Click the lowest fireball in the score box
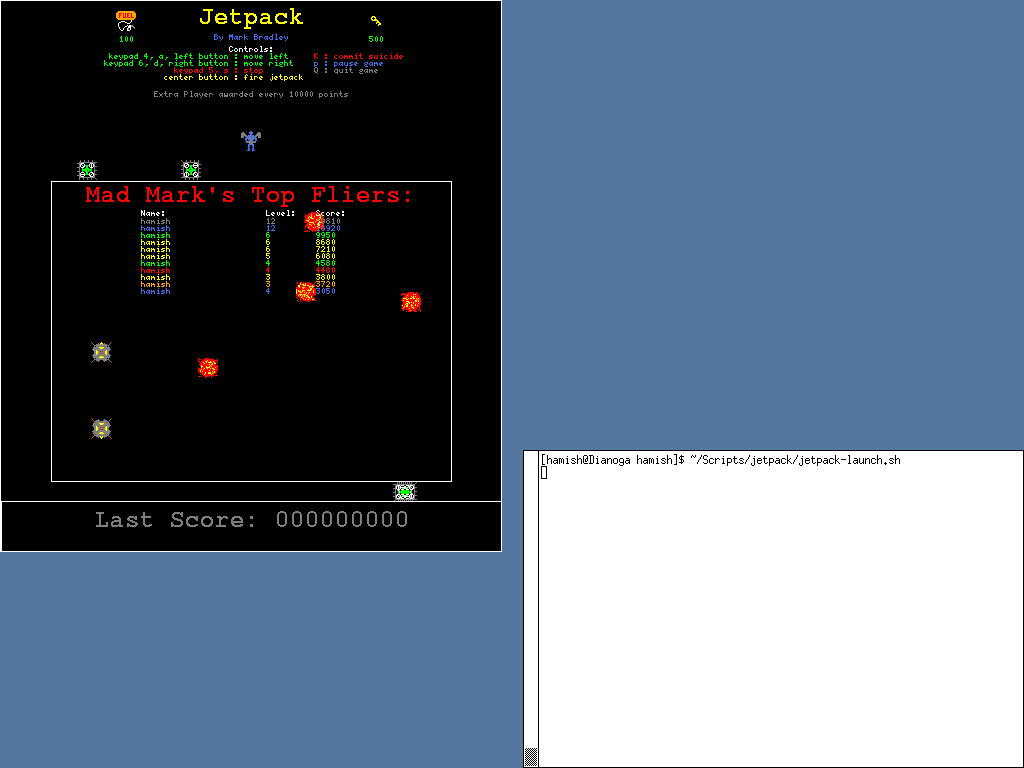The width and height of the screenshot is (1024, 768). pyautogui.click(x=208, y=367)
